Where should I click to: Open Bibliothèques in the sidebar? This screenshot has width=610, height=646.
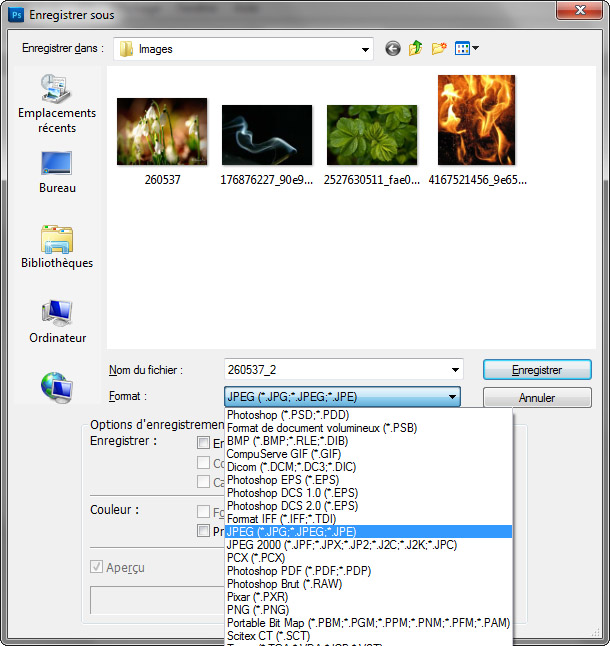(57, 246)
